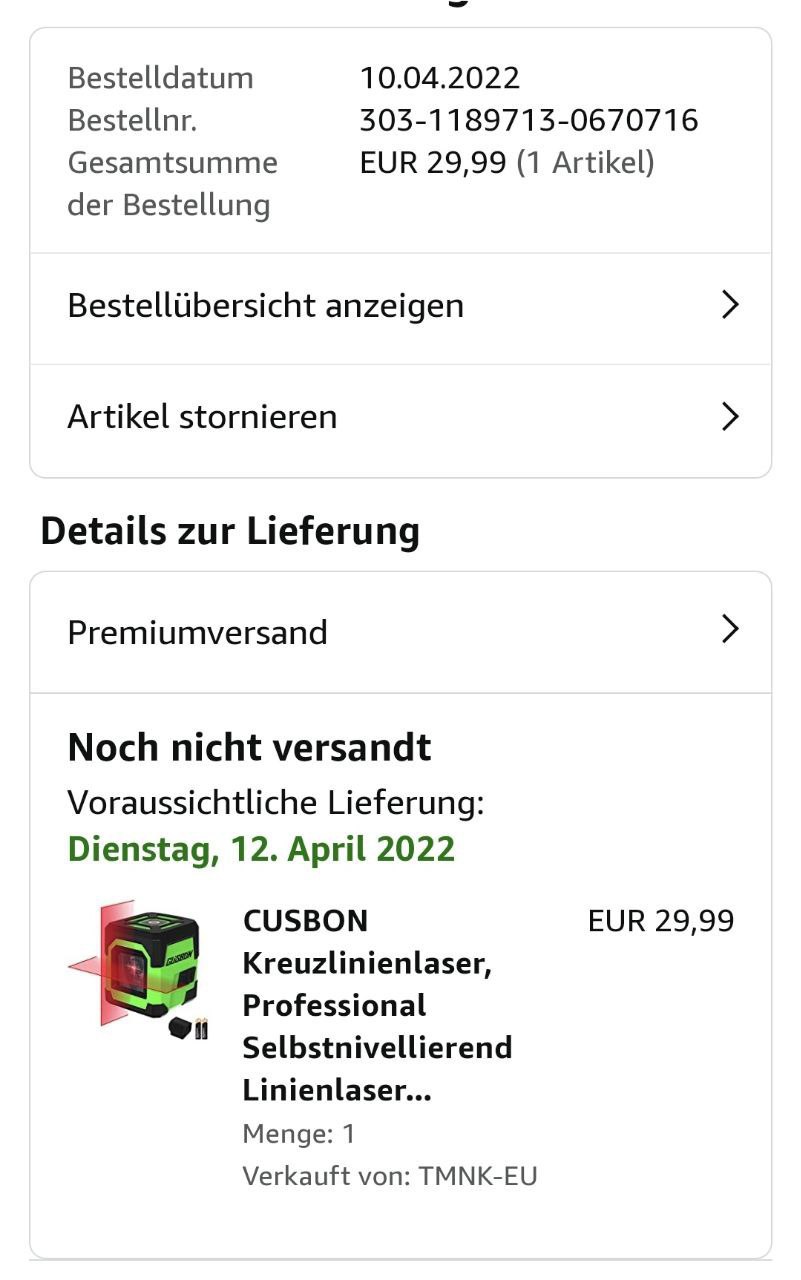Tap the order total with 1 Artikel
The width and height of the screenshot is (801, 1280).
tap(507, 163)
